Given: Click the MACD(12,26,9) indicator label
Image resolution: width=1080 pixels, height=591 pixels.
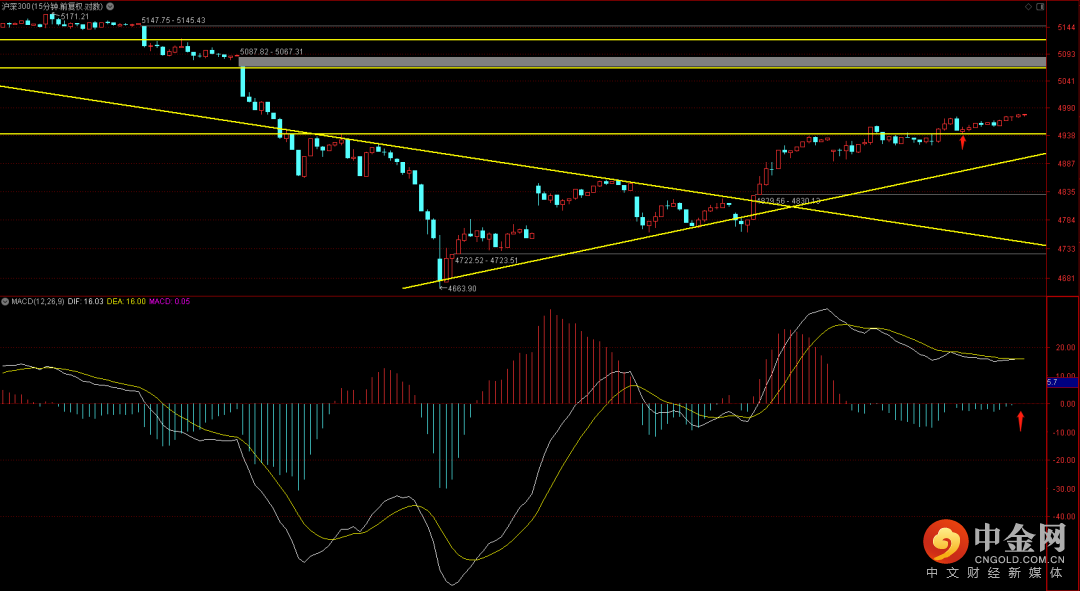Looking at the screenshot, I should [38, 300].
